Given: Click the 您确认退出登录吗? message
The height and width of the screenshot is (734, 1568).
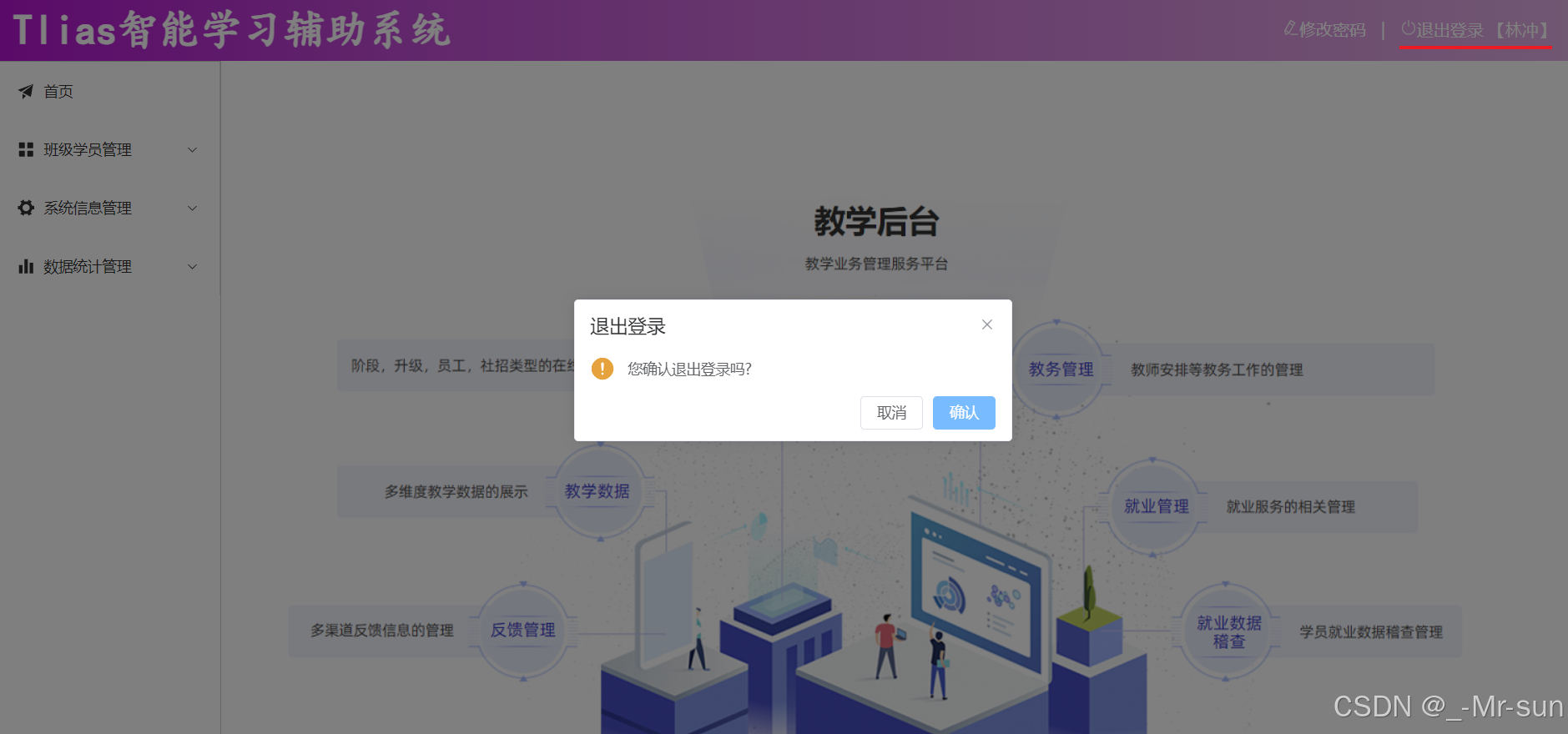Looking at the screenshot, I should (x=689, y=369).
